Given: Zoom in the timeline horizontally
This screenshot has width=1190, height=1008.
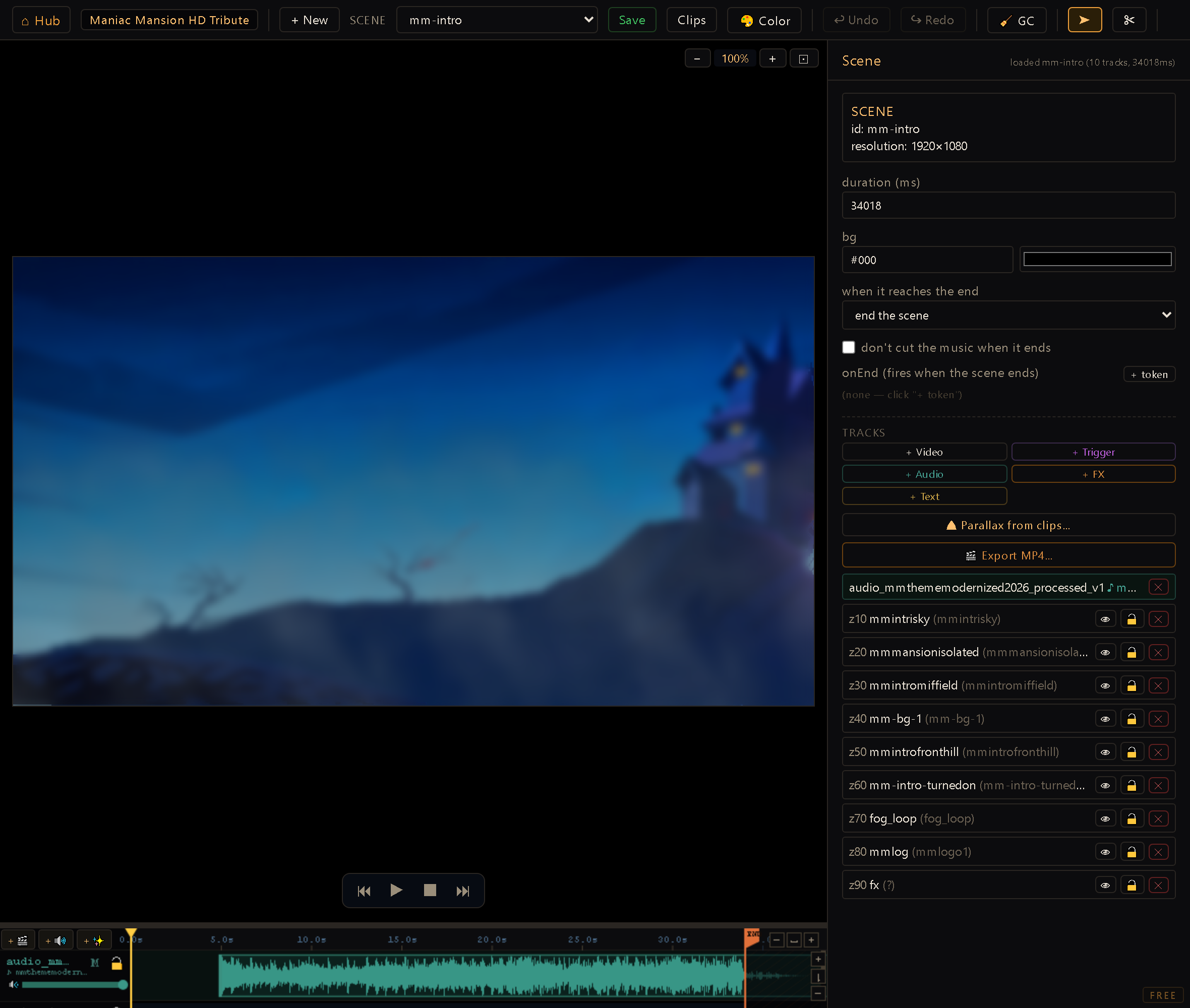Looking at the screenshot, I should coord(811,939).
